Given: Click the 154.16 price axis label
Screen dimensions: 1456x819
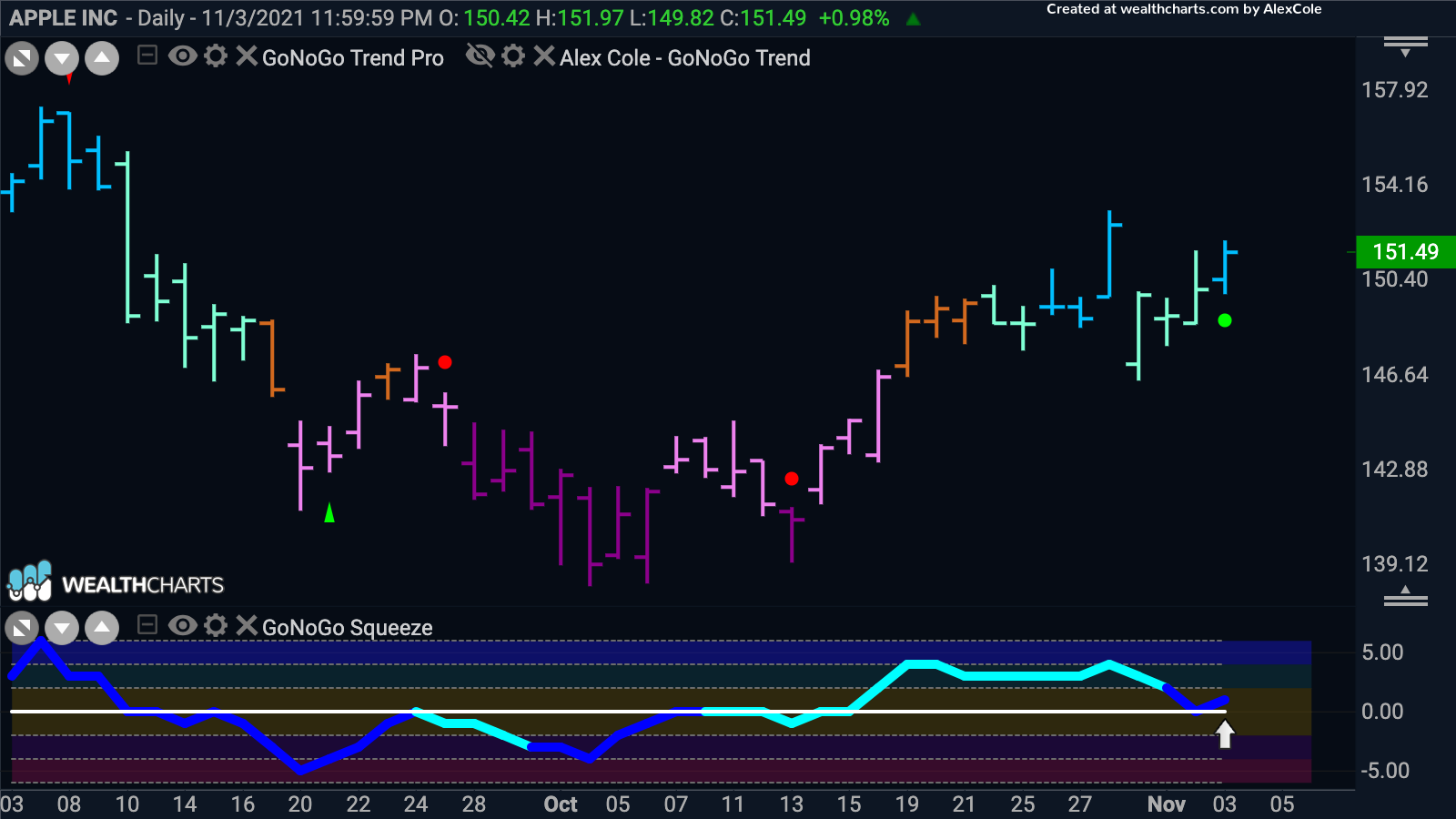Looking at the screenshot, I should point(1395,185).
